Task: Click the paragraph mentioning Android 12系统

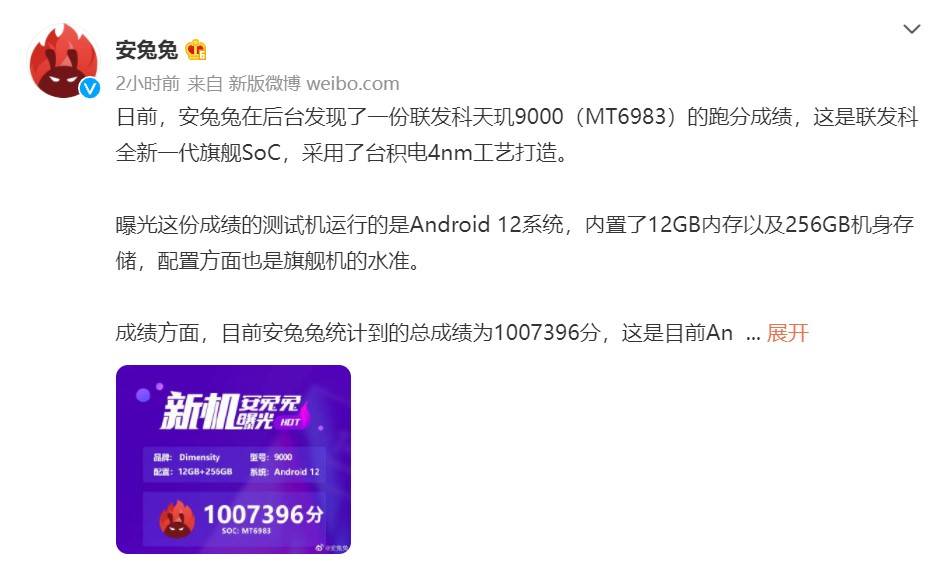Action: point(515,242)
